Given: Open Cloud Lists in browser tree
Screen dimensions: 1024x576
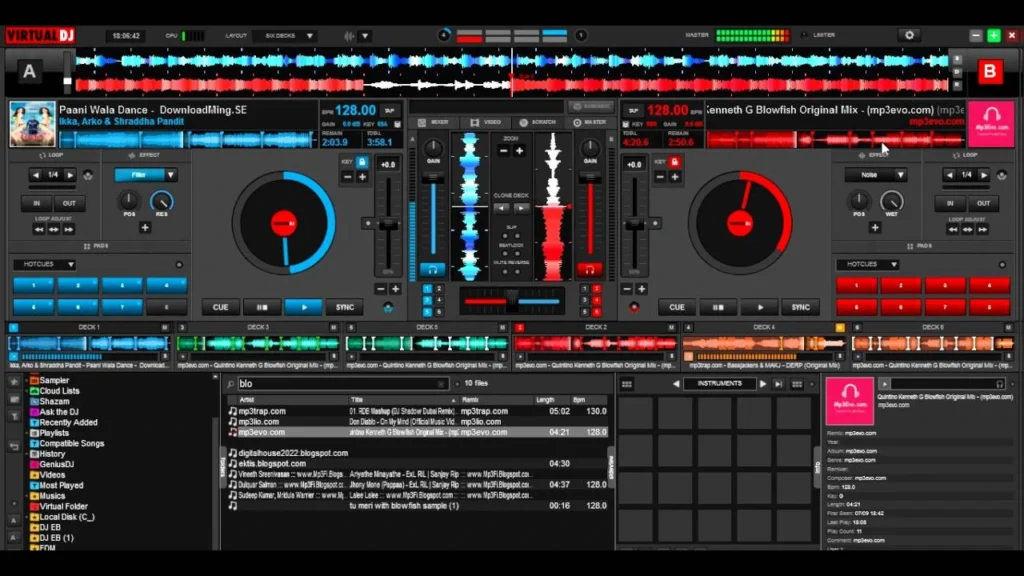Looking at the screenshot, I should [x=59, y=391].
